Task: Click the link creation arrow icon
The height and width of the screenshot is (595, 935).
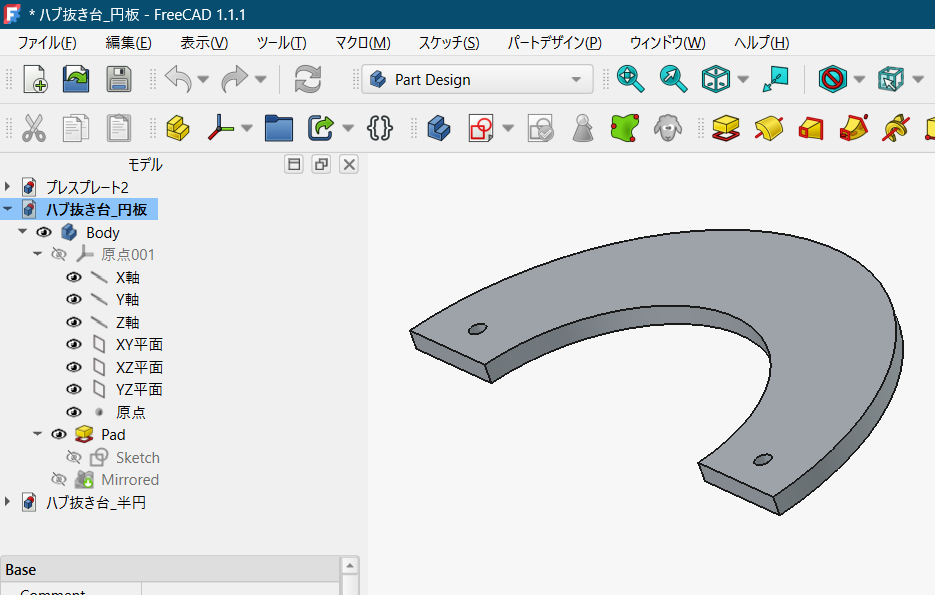Action: pos(321,128)
